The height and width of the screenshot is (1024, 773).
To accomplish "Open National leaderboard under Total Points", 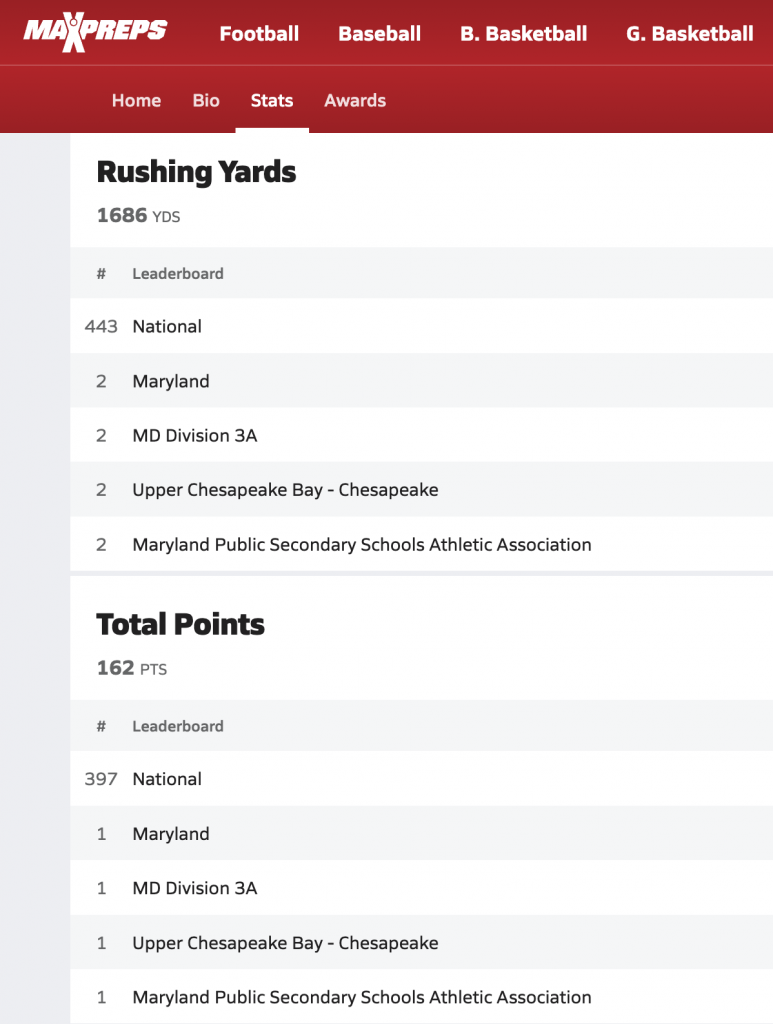I will coord(167,779).
